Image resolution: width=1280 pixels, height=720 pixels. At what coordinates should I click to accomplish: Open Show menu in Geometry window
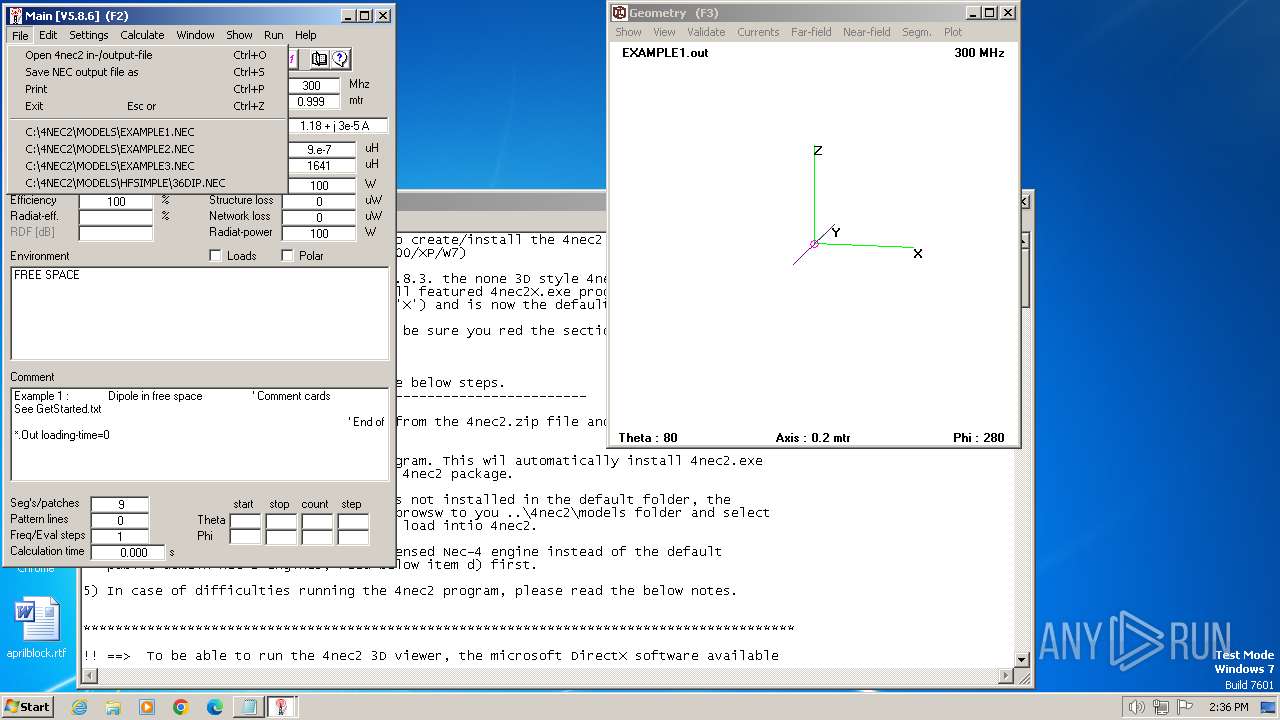click(628, 32)
